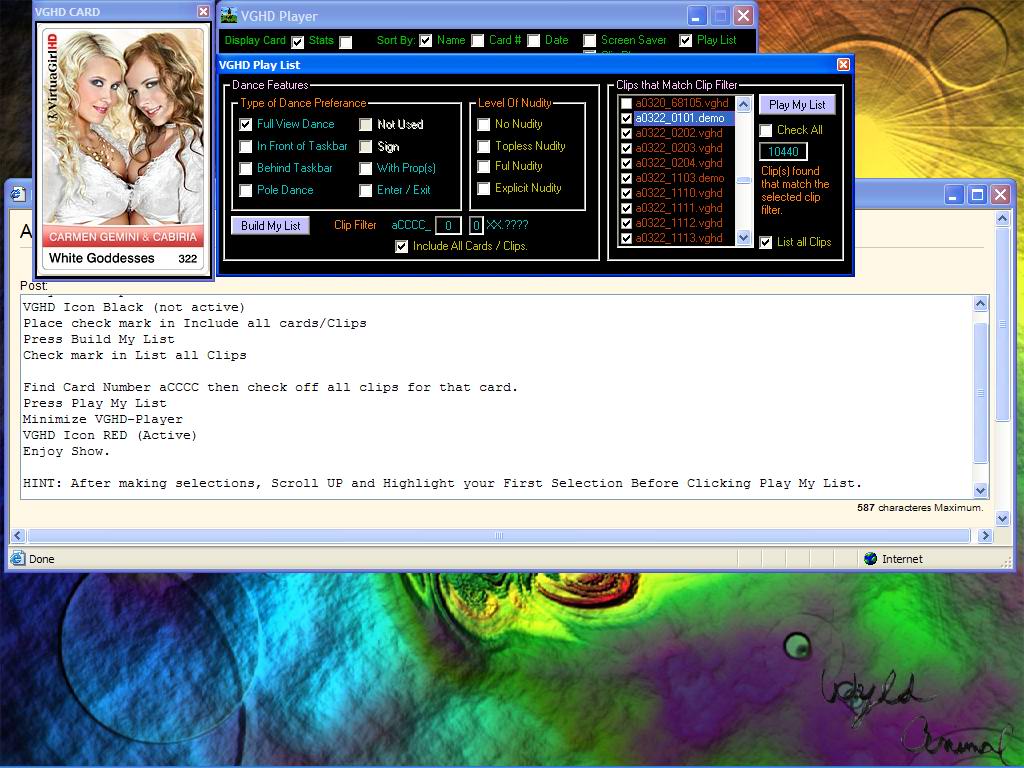Uncheck Include All Cards / Clips
1024x768 pixels.
tap(402, 246)
